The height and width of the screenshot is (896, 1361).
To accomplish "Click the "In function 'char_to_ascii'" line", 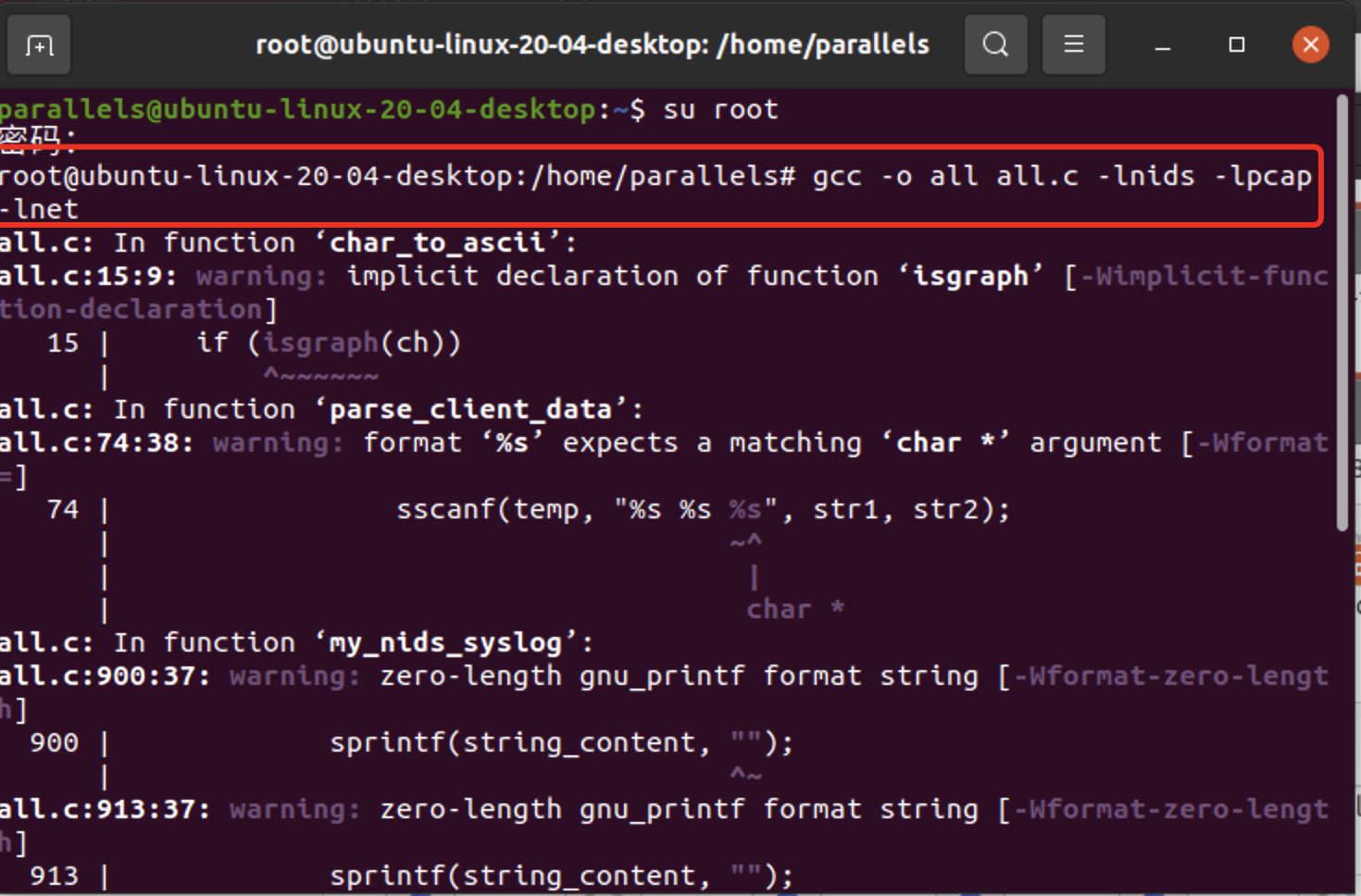I will click(288, 243).
